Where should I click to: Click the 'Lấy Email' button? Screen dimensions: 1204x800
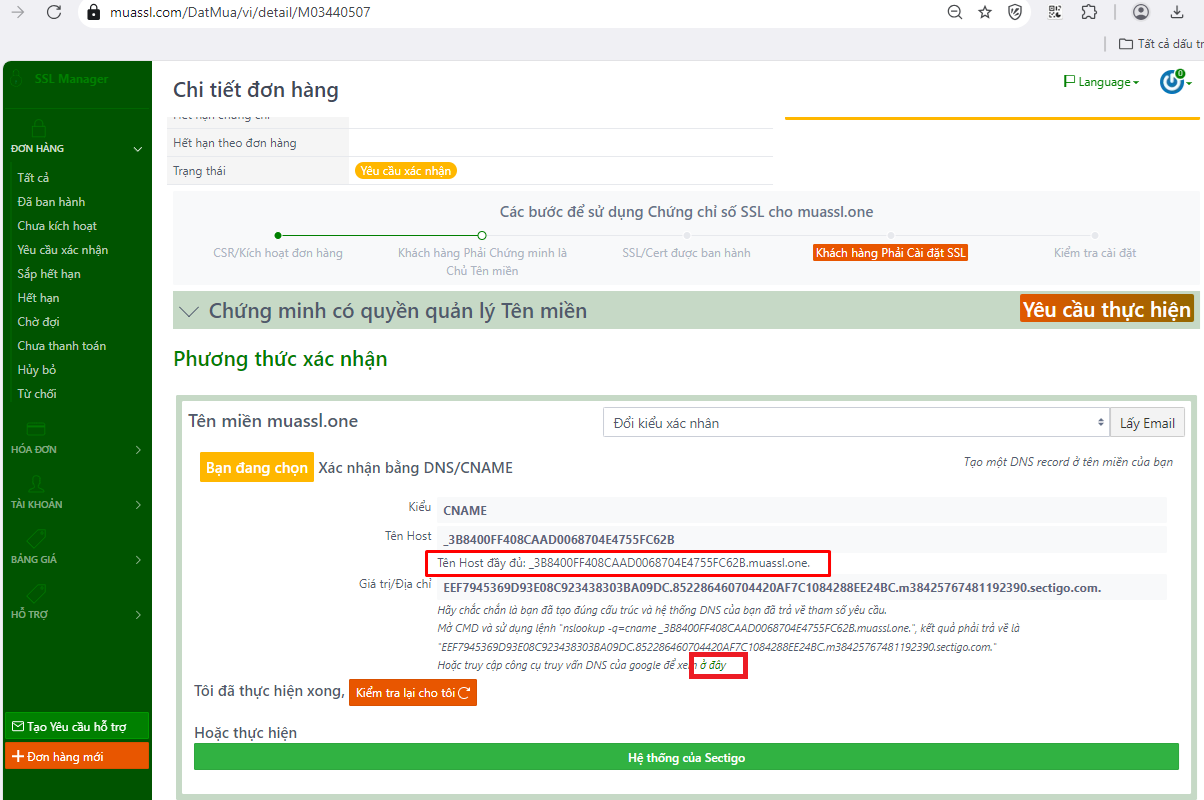click(1147, 423)
